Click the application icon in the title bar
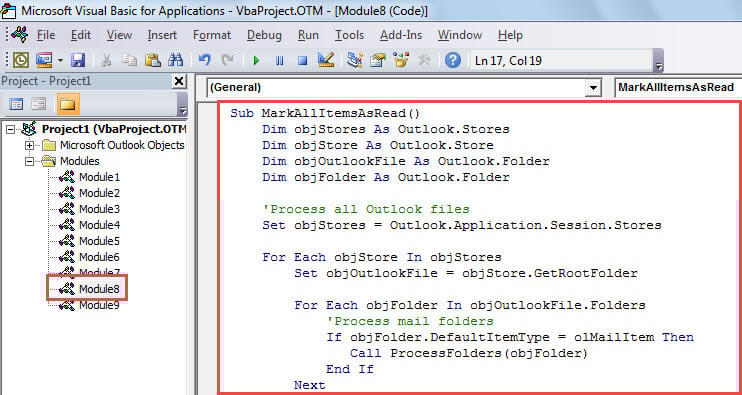Screen dimensions: 742x395 (x=9, y=10)
